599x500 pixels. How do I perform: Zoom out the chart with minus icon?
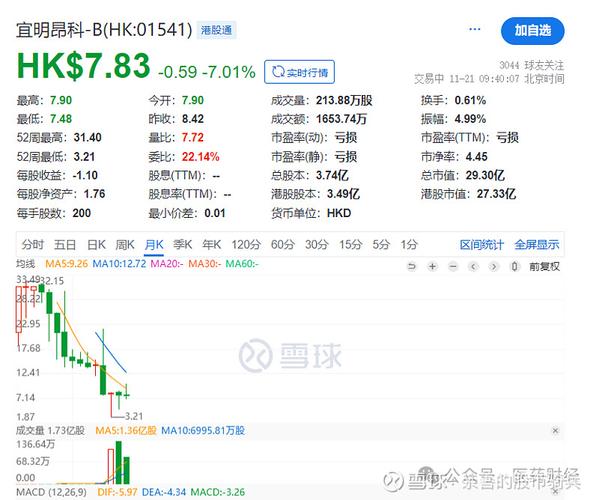point(453,266)
